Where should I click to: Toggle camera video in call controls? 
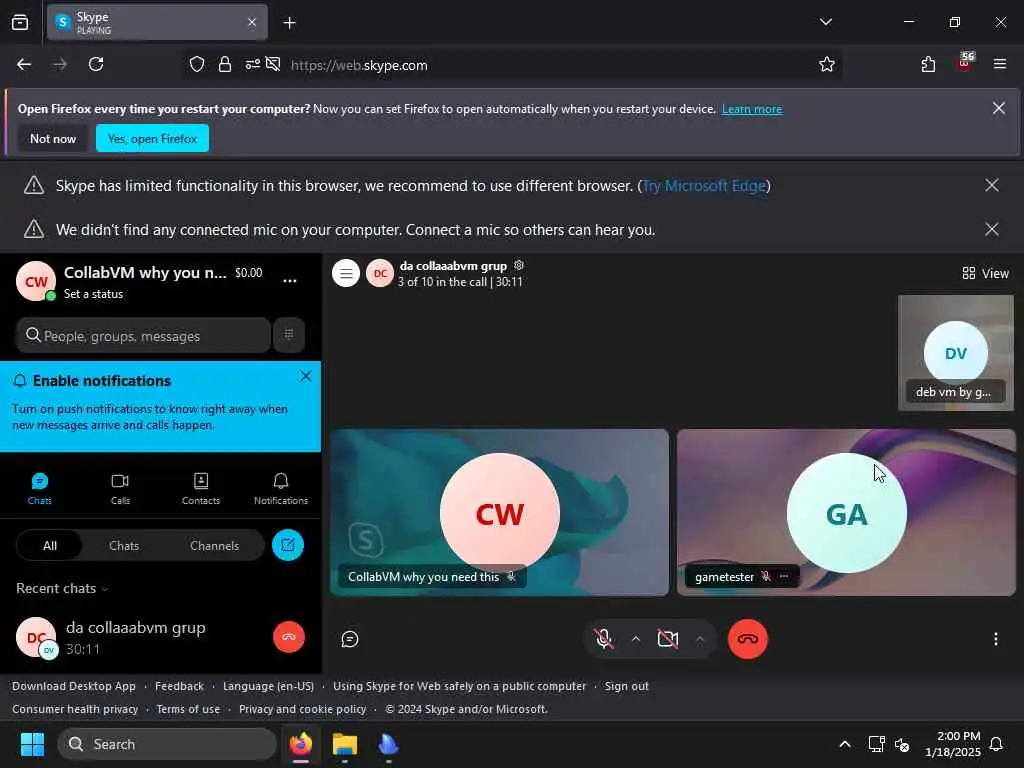click(667, 638)
